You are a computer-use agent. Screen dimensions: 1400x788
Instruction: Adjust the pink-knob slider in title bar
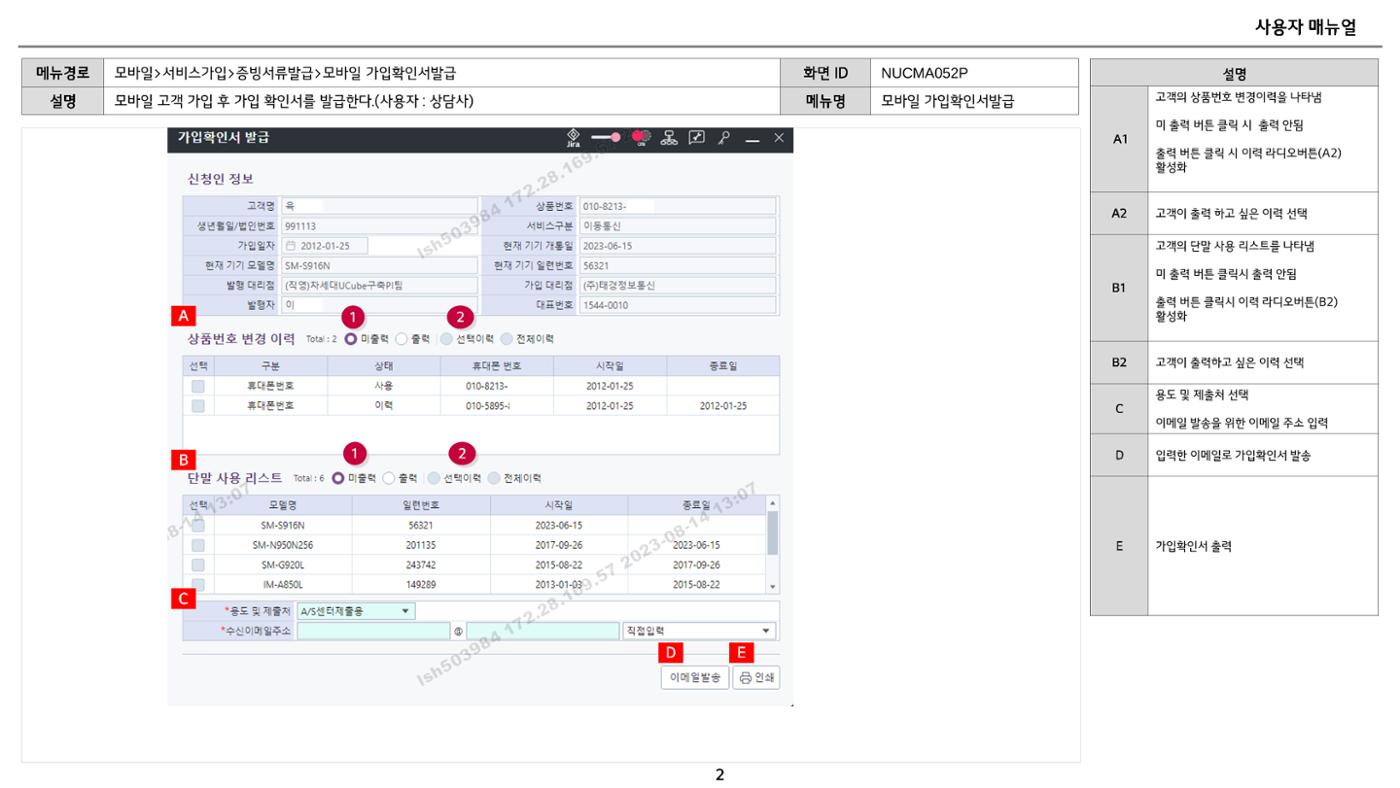point(605,138)
